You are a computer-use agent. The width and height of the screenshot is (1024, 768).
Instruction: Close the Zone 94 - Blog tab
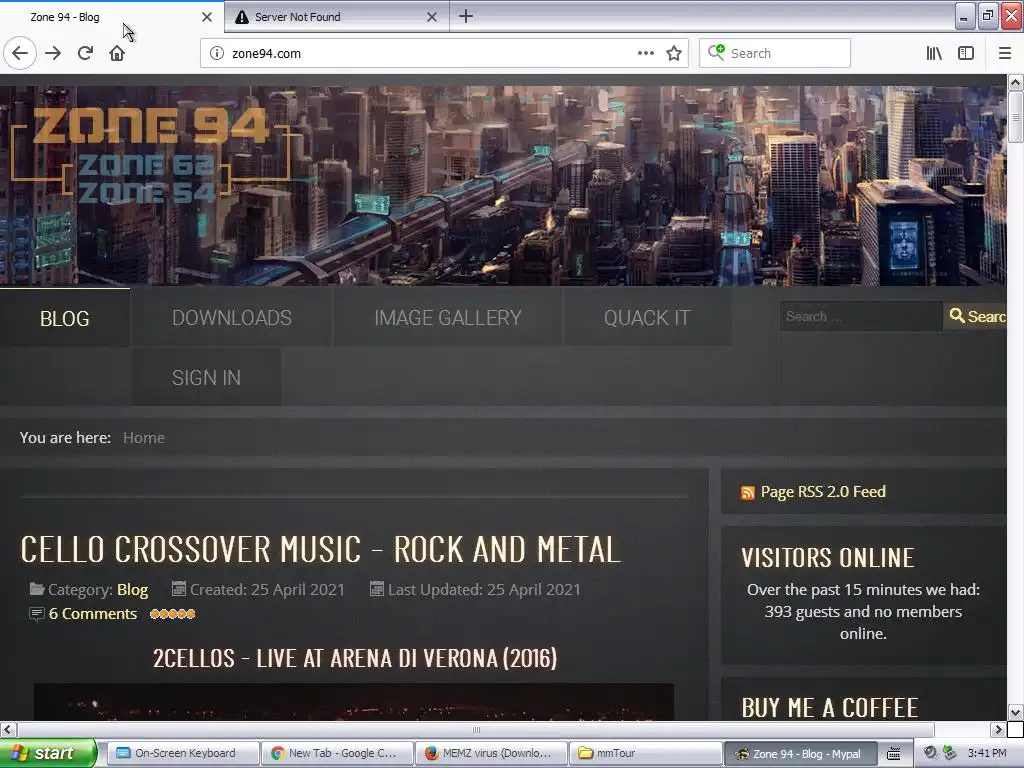click(x=206, y=17)
